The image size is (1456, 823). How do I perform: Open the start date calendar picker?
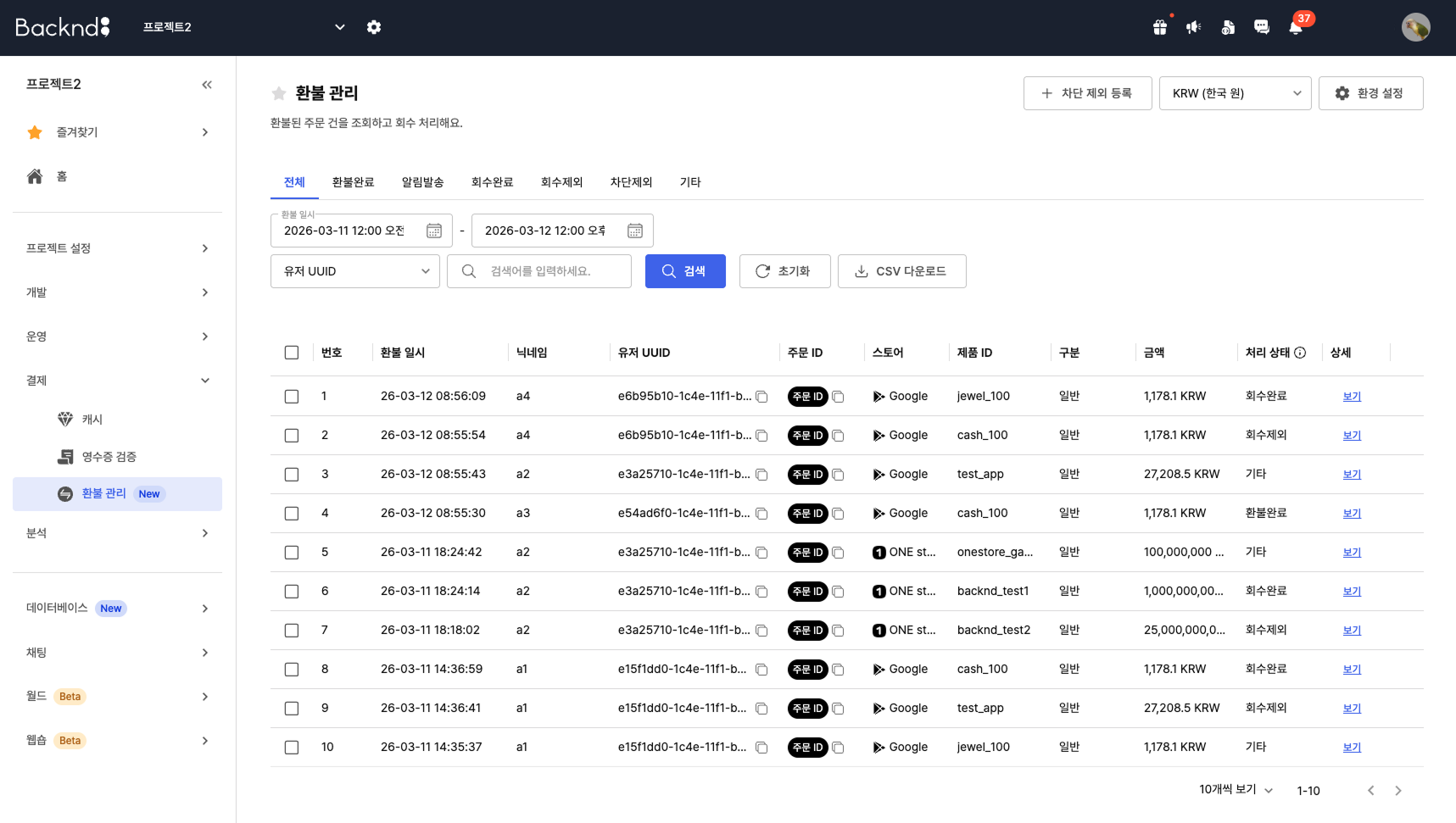point(433,230)
